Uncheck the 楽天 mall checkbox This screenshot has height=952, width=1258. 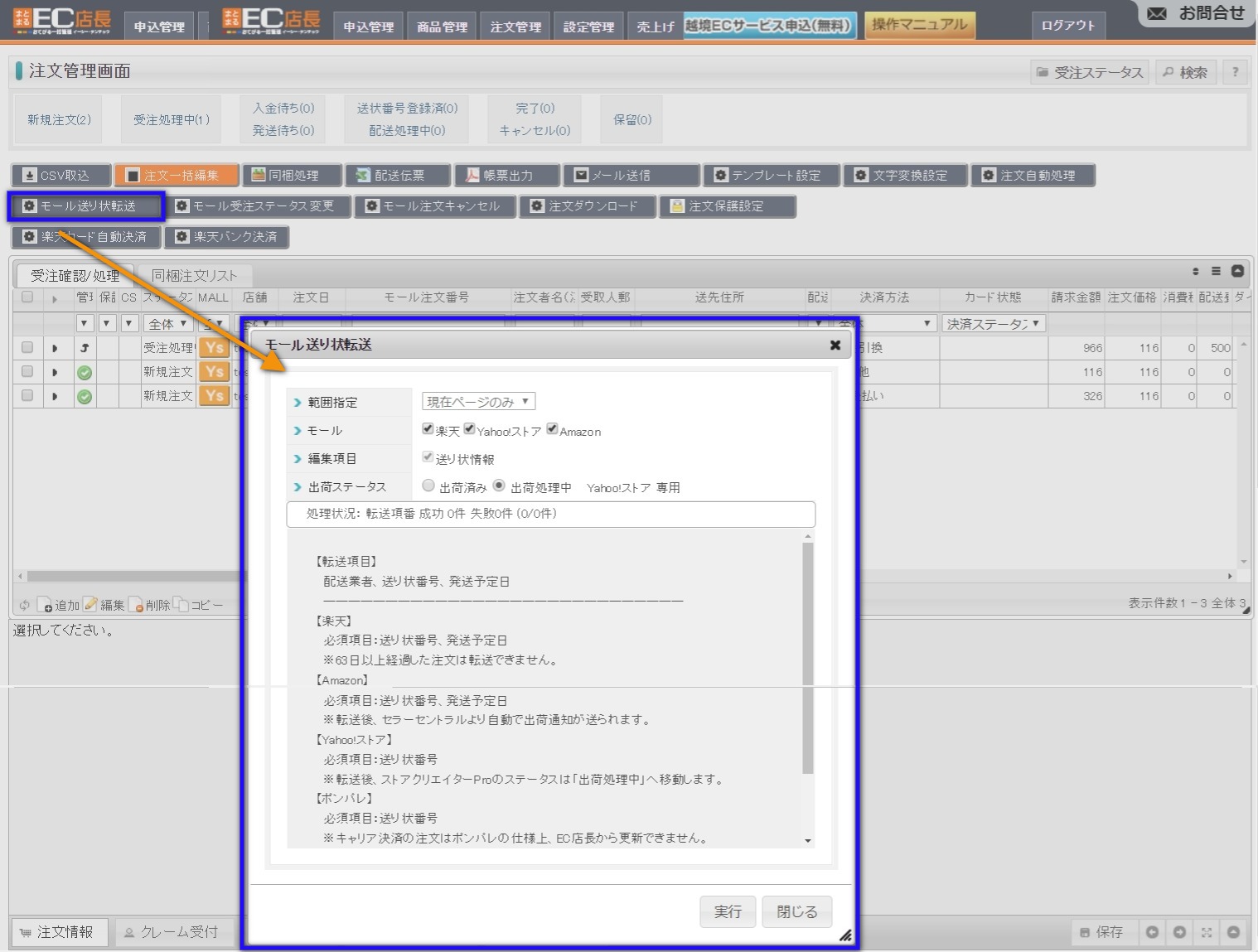[428, 429]
